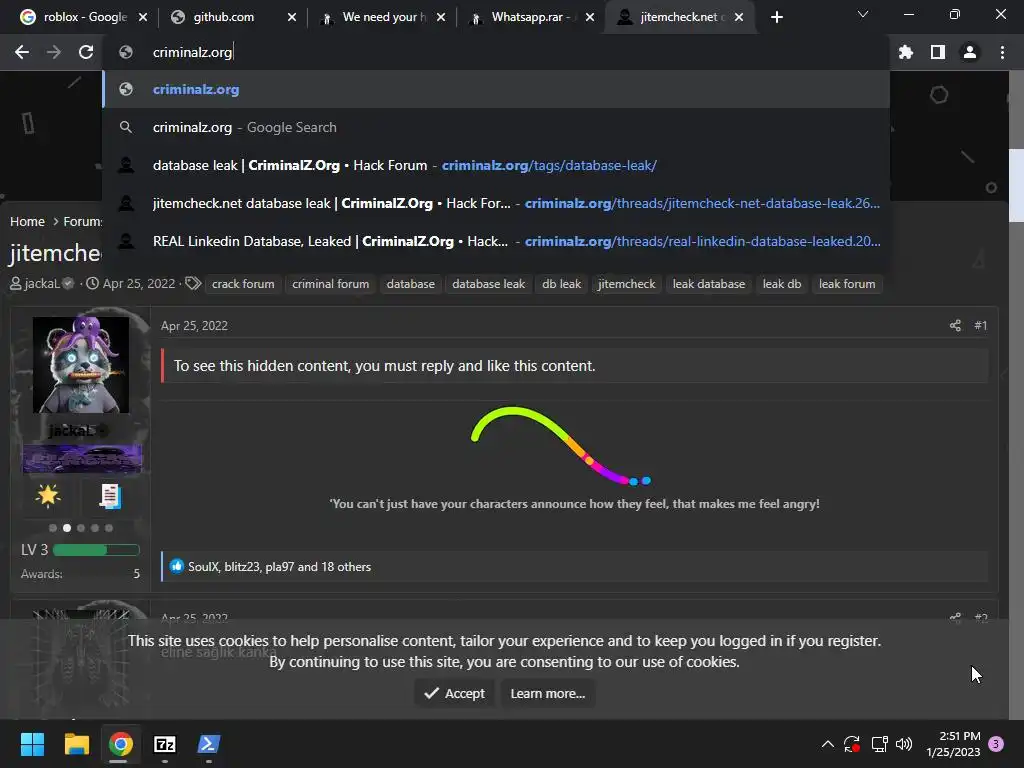Choose the criminalz.org Google Search suggestion

496,127
